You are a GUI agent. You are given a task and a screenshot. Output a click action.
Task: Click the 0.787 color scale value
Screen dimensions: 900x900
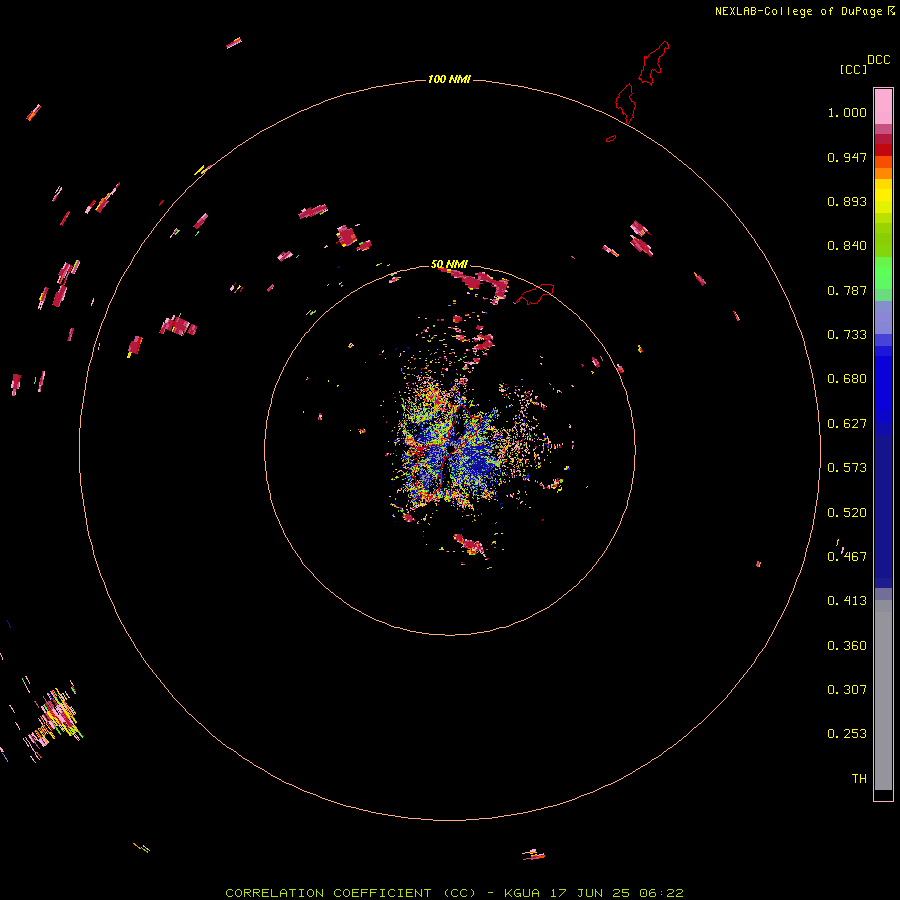pyautogui.click(x=847, y=290)
